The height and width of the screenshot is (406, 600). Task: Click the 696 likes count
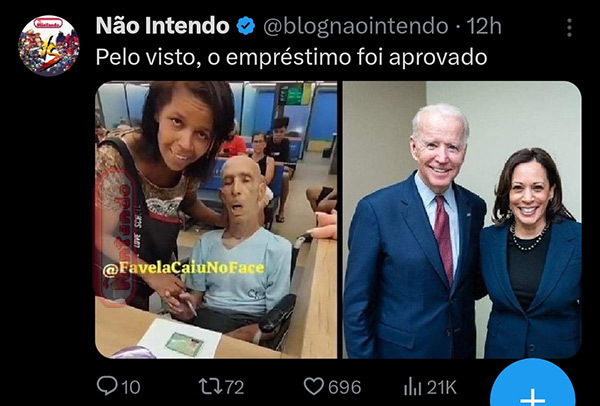point(344,387)
